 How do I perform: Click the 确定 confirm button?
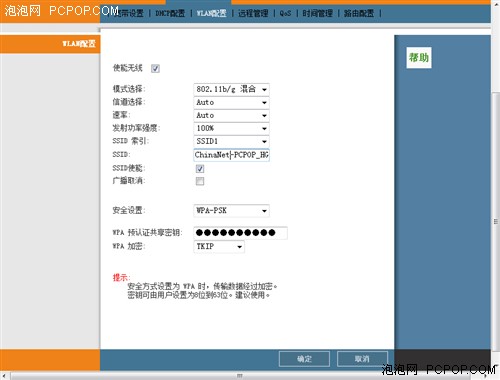304,359
